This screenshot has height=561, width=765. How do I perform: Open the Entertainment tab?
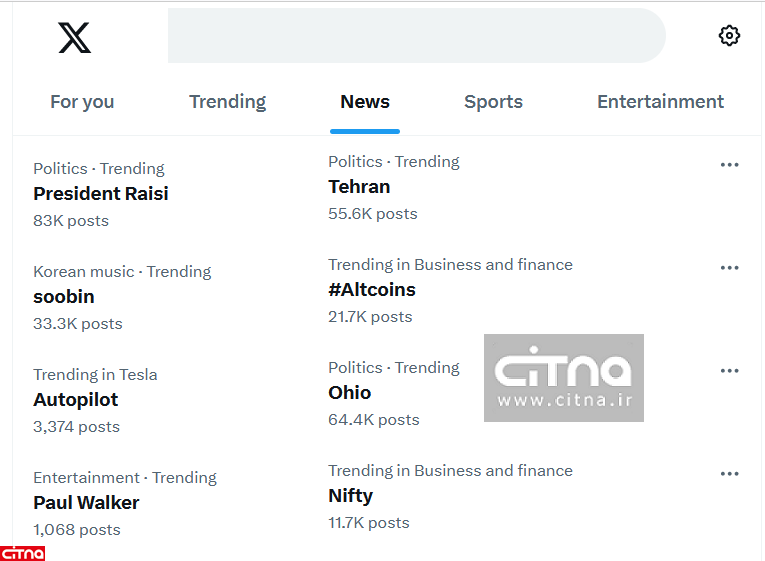point(660,102)
